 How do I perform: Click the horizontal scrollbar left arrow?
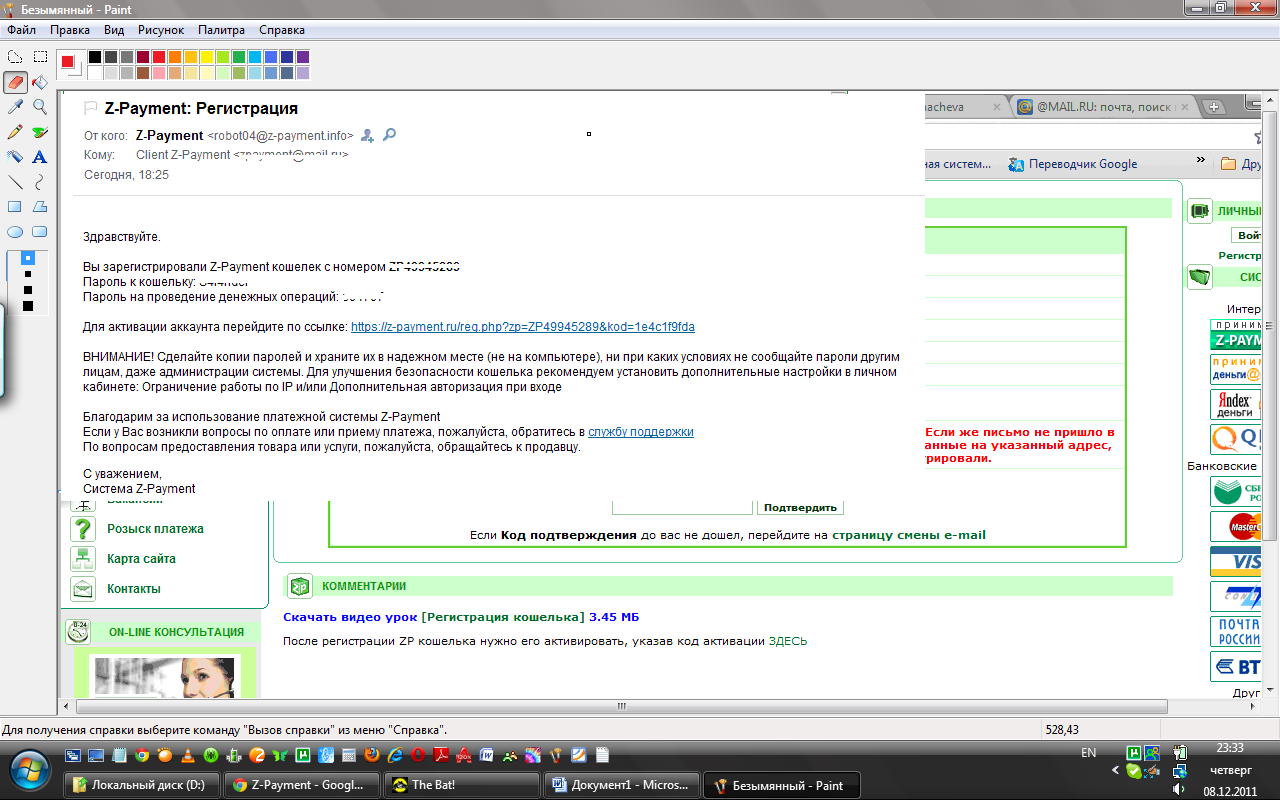tap(69, 705)
